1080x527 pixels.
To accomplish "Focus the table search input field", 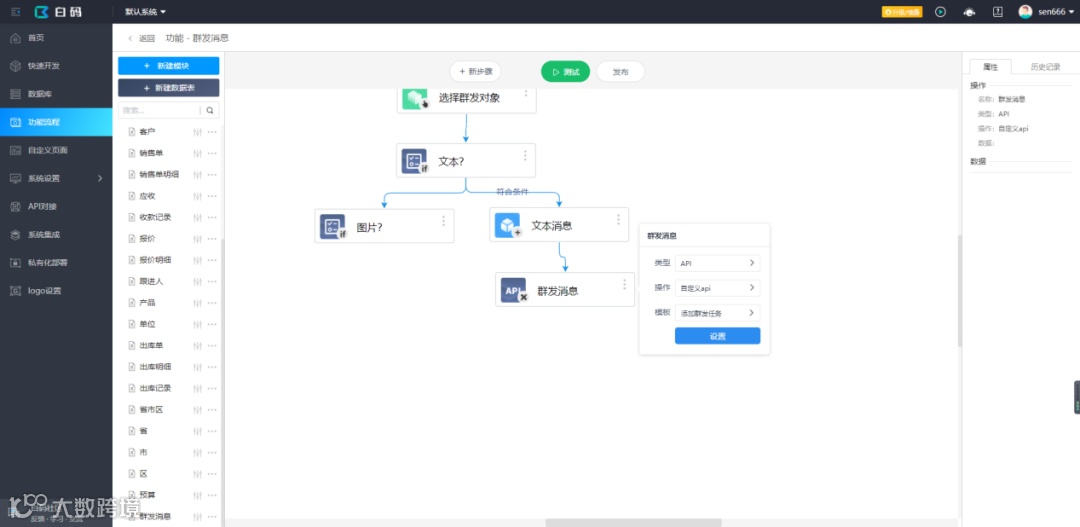I will pyautogui.click(x=159, y=110).
